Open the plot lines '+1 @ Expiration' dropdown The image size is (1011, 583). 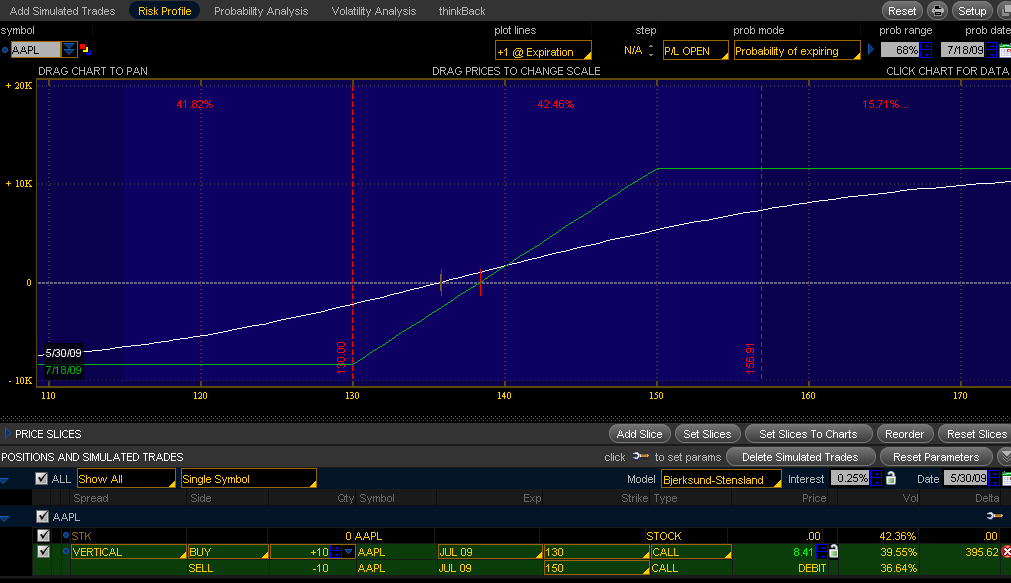click(543, 51)
